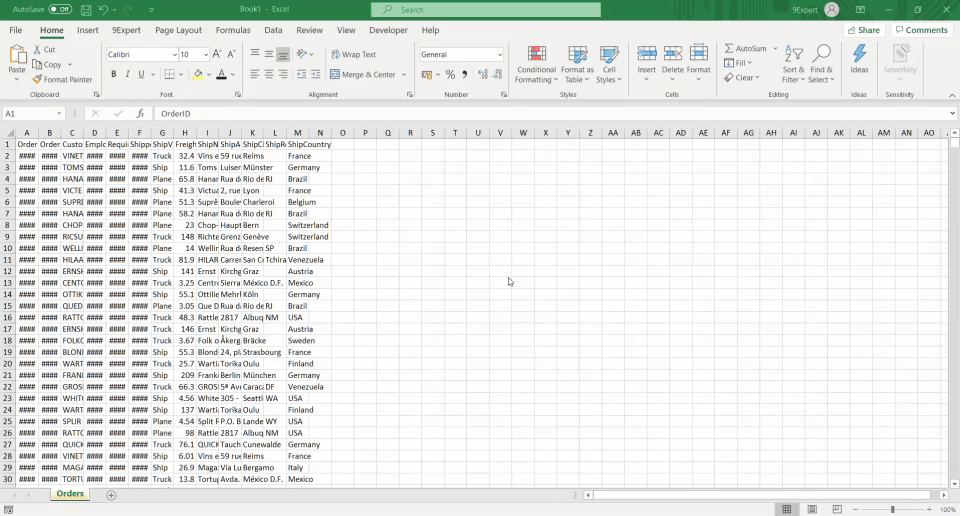The width and height of the screenshot is (960, 516).
Task: Switch to the Page Layout tab
Action: (178, 30)
